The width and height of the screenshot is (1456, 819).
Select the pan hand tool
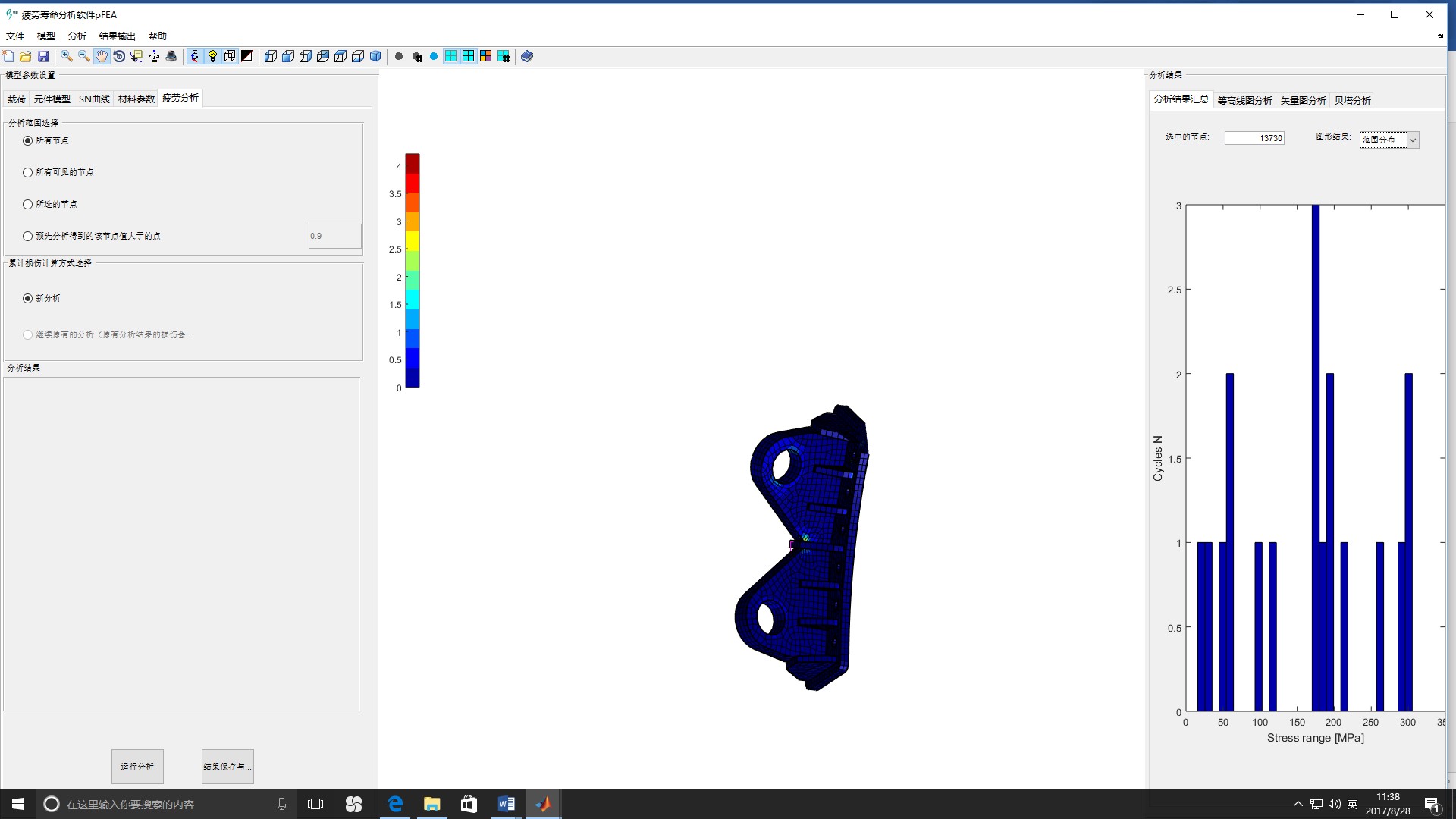tap(102, 56)
